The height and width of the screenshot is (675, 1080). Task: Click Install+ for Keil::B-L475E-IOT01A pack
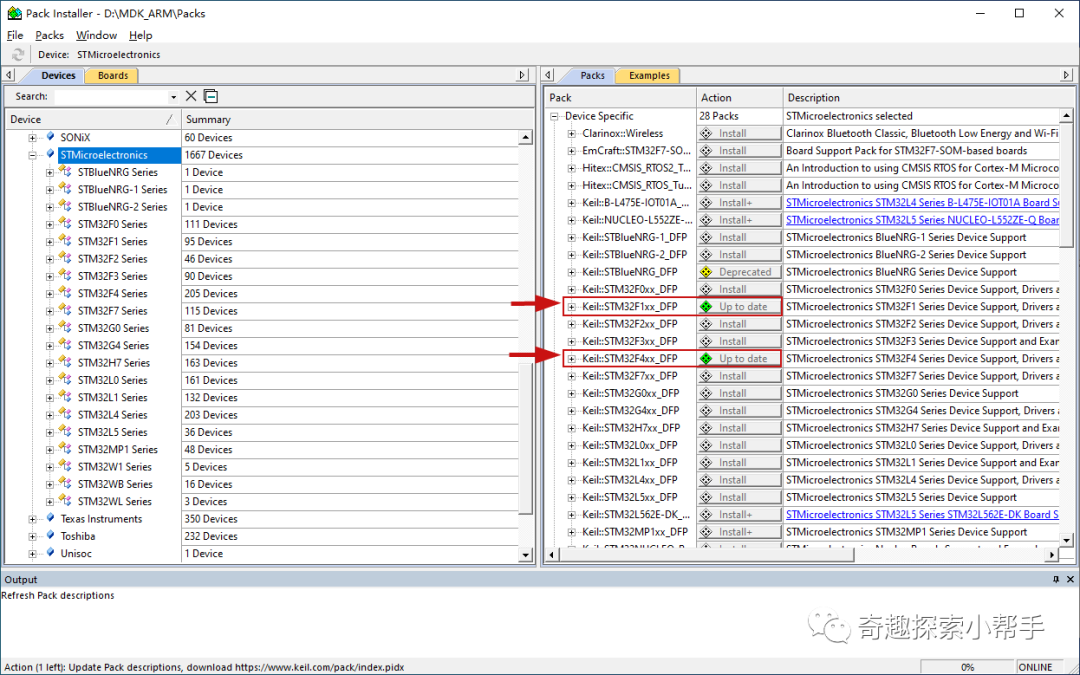coord(739,202)
